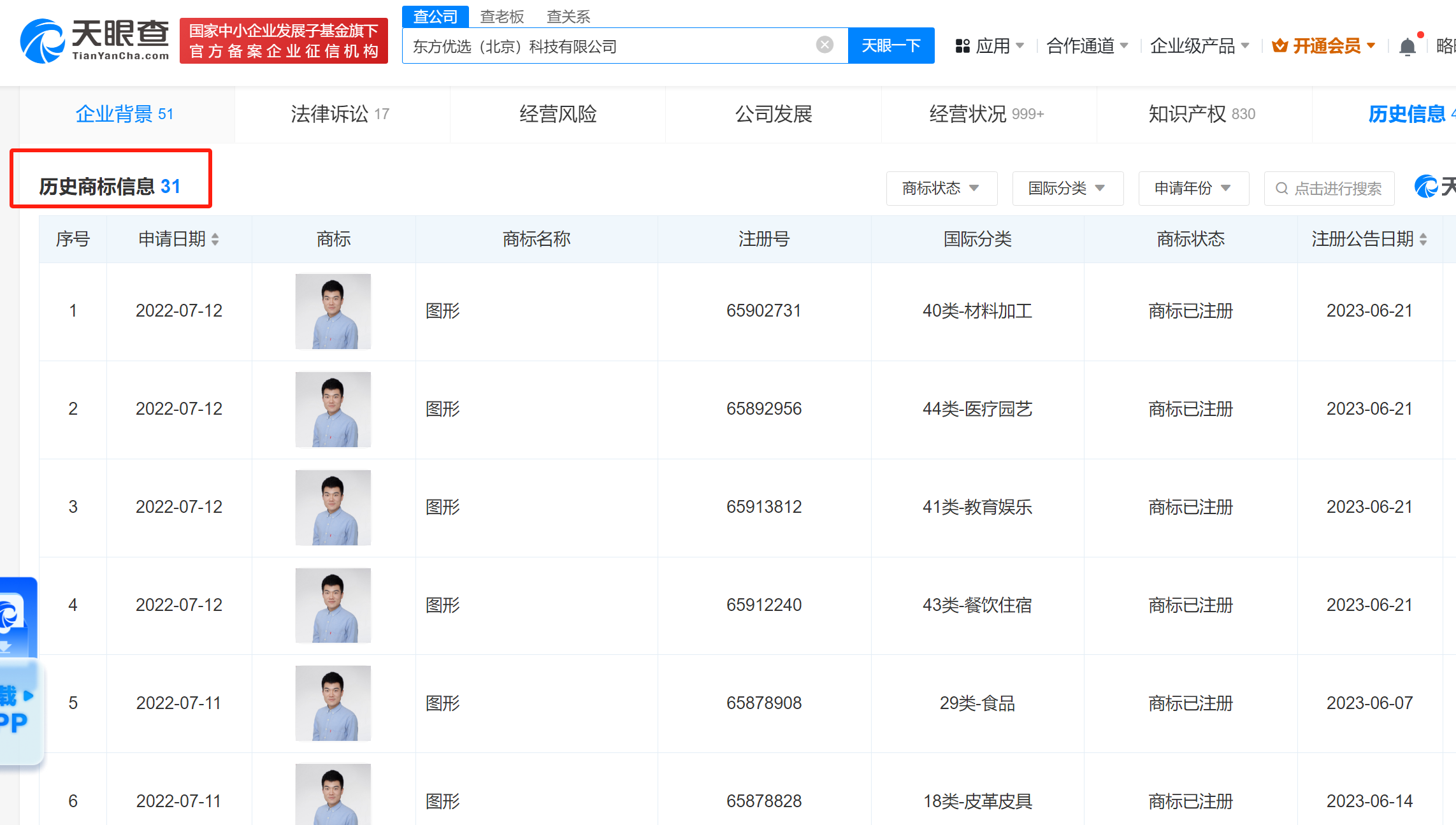Expand 商标状态 filter dropdown
The height and width of the screenshot is (825, 1456).
pyautogui.click(x=941, y=188)
